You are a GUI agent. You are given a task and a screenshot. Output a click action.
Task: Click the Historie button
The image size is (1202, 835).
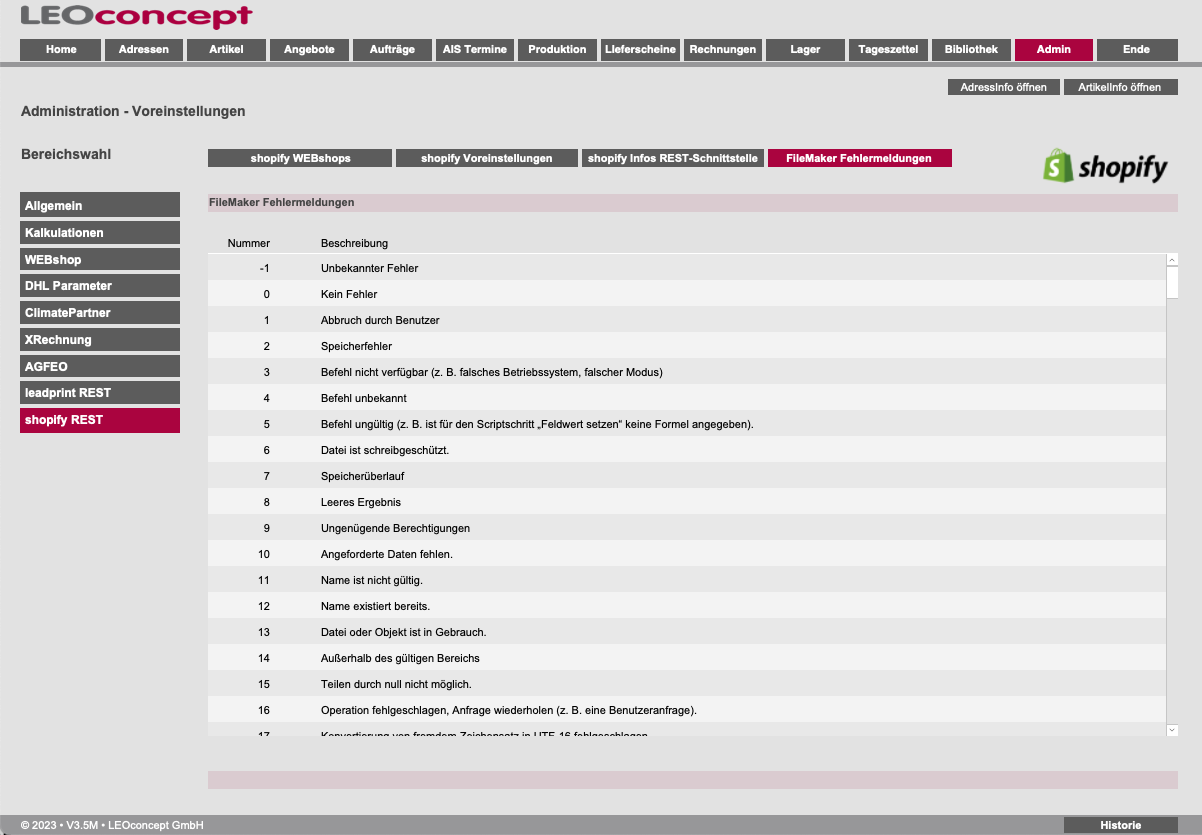point(1121,825)
